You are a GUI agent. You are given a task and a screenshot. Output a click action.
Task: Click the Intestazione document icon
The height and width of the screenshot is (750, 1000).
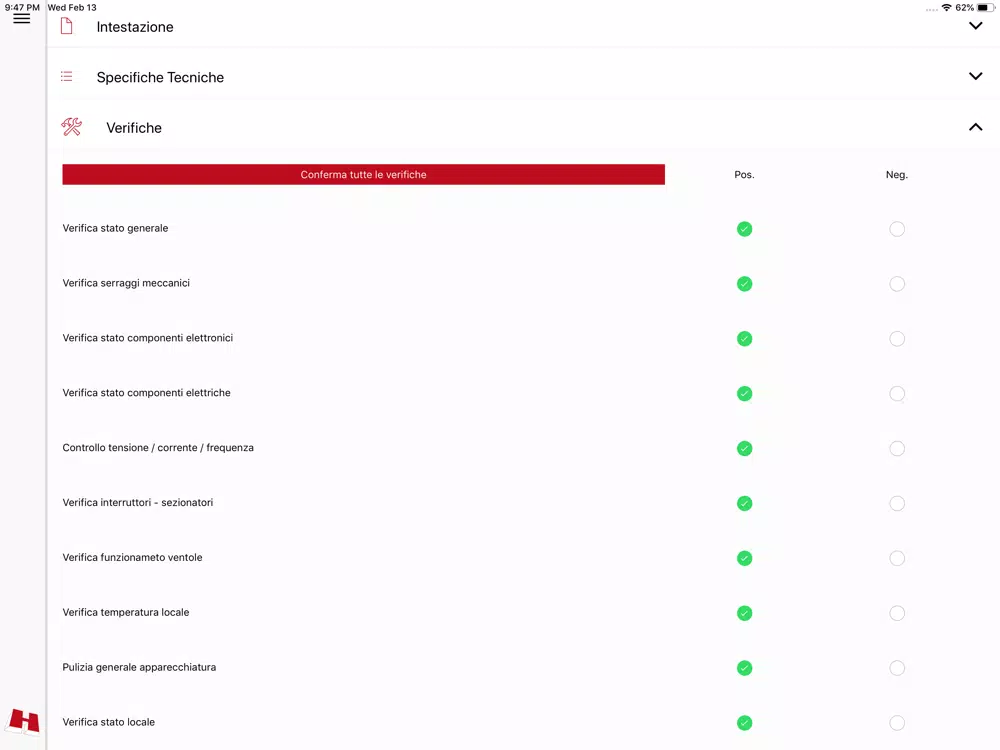(66, 26)
